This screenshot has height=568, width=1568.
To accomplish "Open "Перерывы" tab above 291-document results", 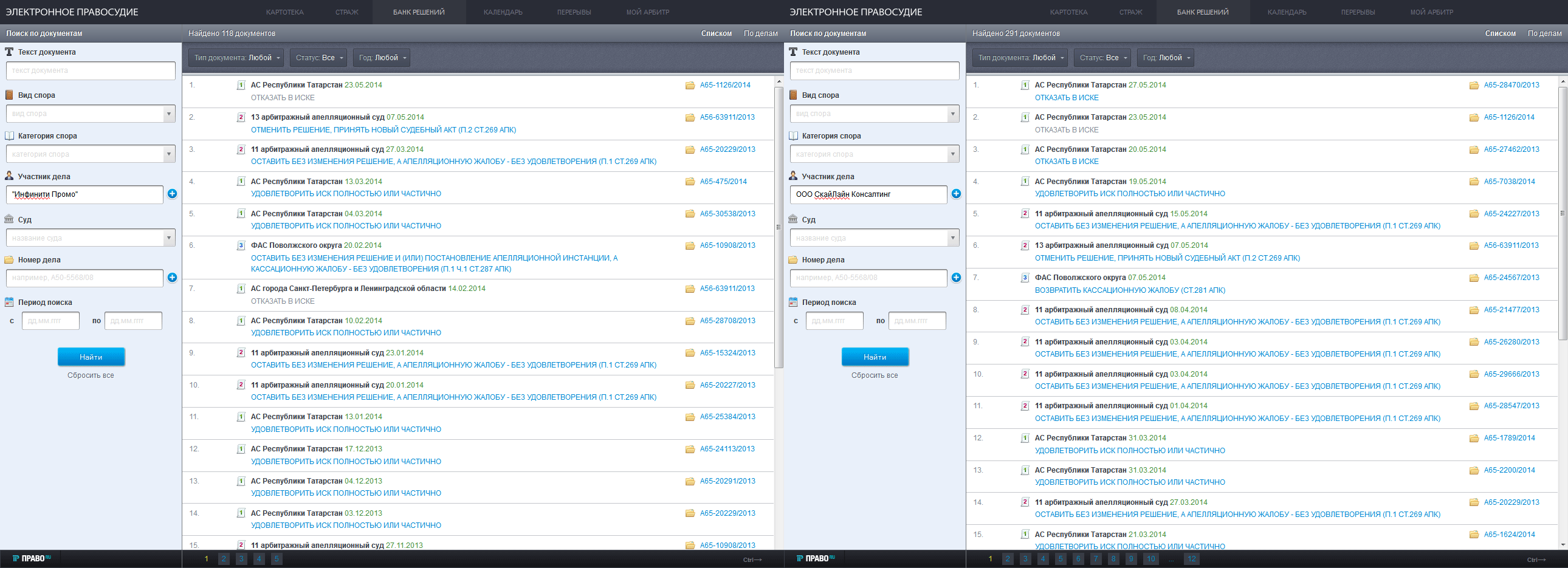I will (1358, 12).
